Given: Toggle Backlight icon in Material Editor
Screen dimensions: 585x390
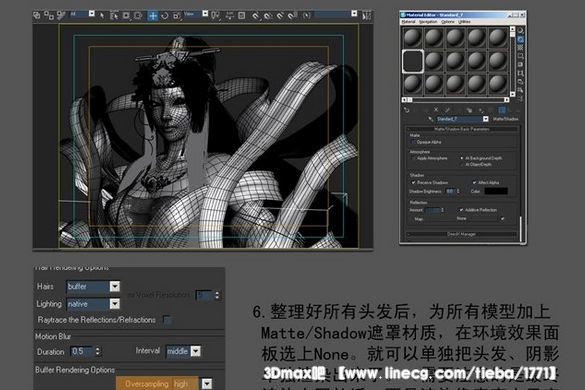Looking at the screenshot, I should click(520, 39).
